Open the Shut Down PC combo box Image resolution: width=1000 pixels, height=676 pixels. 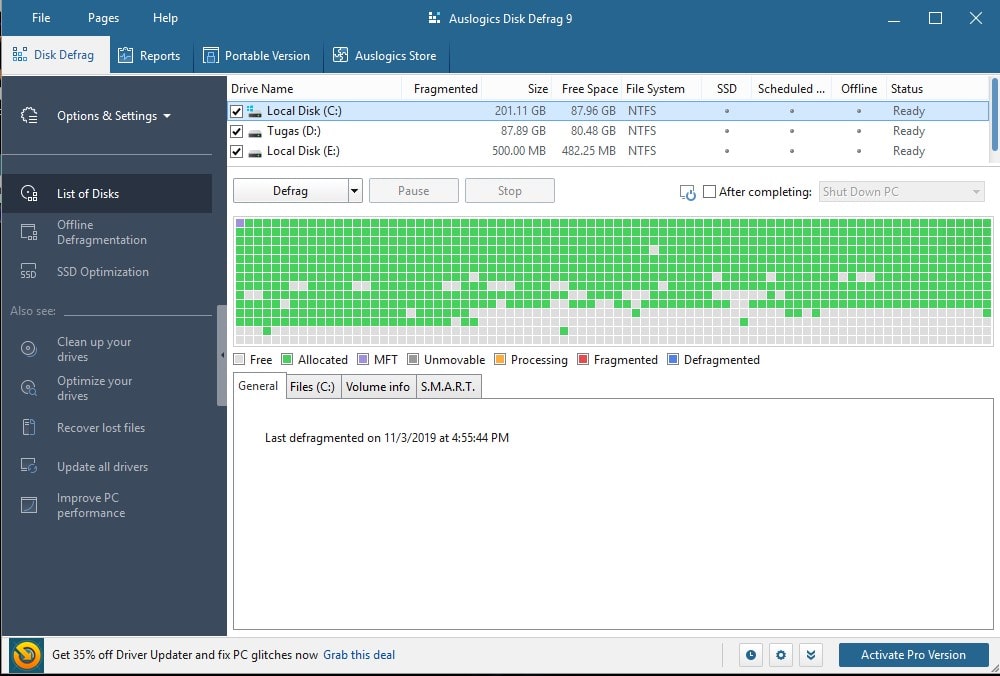[901, 192]
